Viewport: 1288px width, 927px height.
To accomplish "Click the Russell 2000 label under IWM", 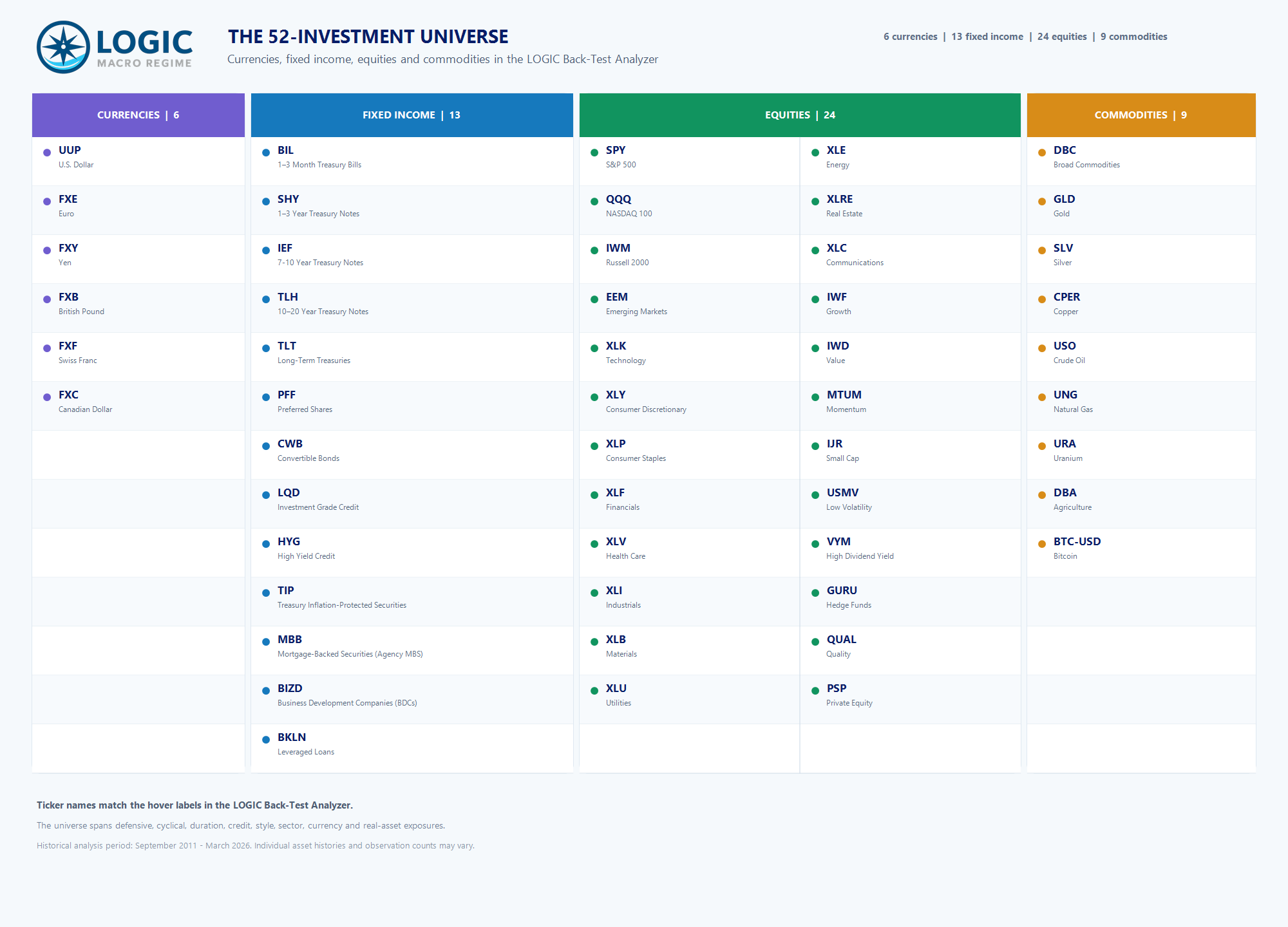I will pos(627,263).
